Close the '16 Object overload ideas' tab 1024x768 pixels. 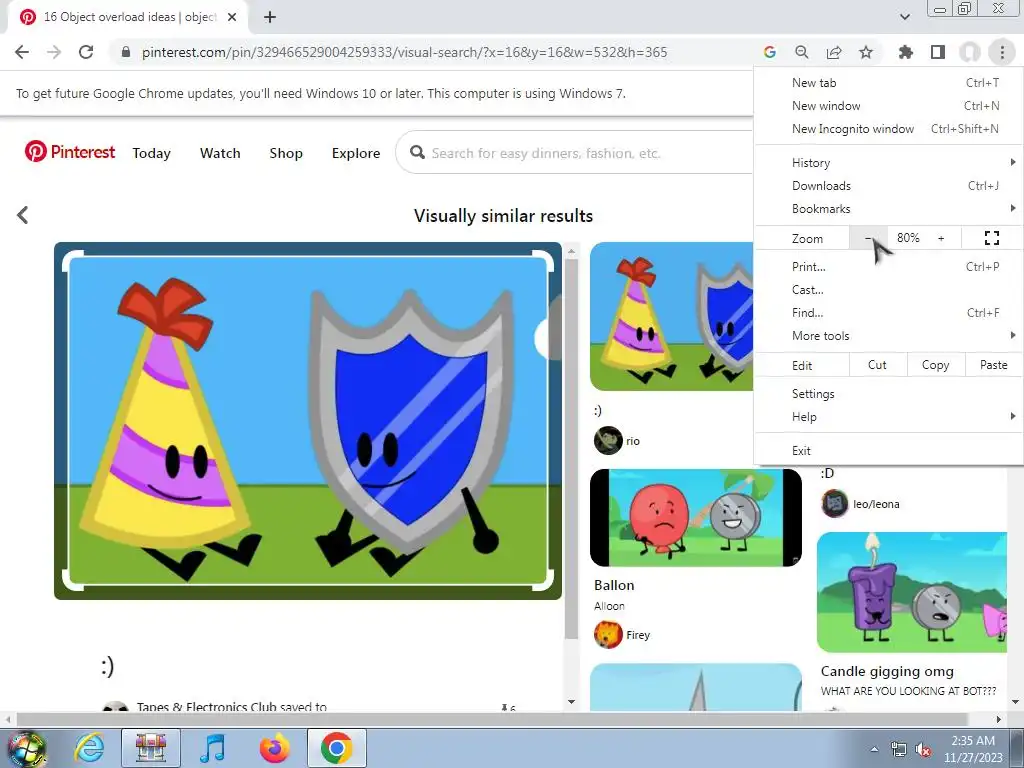232,18
